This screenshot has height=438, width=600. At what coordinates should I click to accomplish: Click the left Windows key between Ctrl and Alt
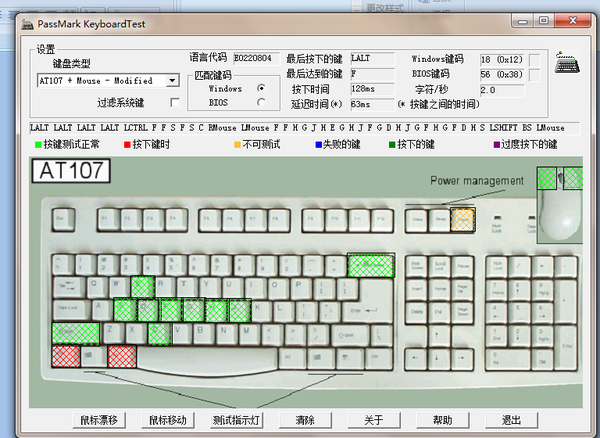click(94, 356)
